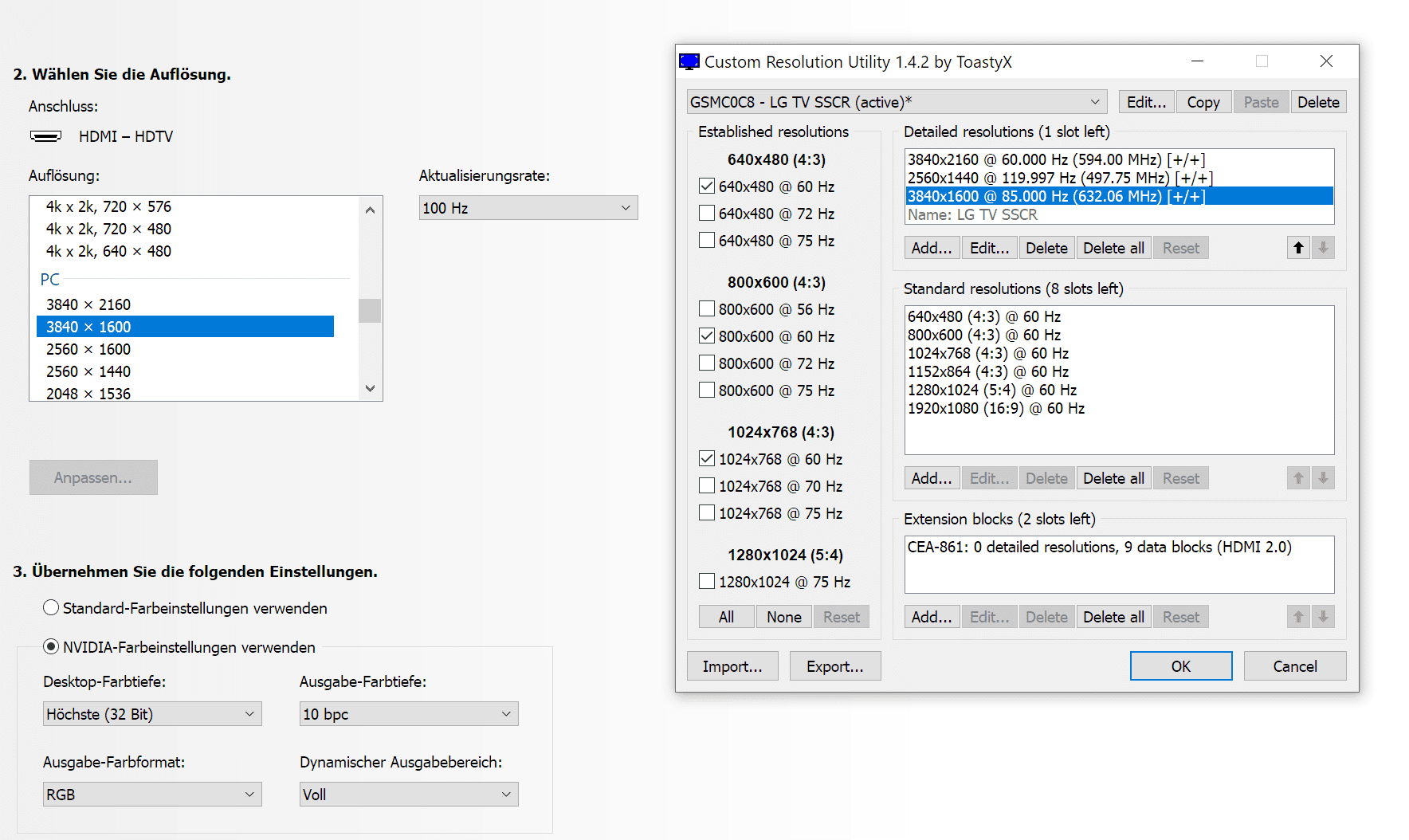Viewport: 1409px width, 840px height.
Task: Click Add... under Detailed resolutions
Action: coord(932,248)
